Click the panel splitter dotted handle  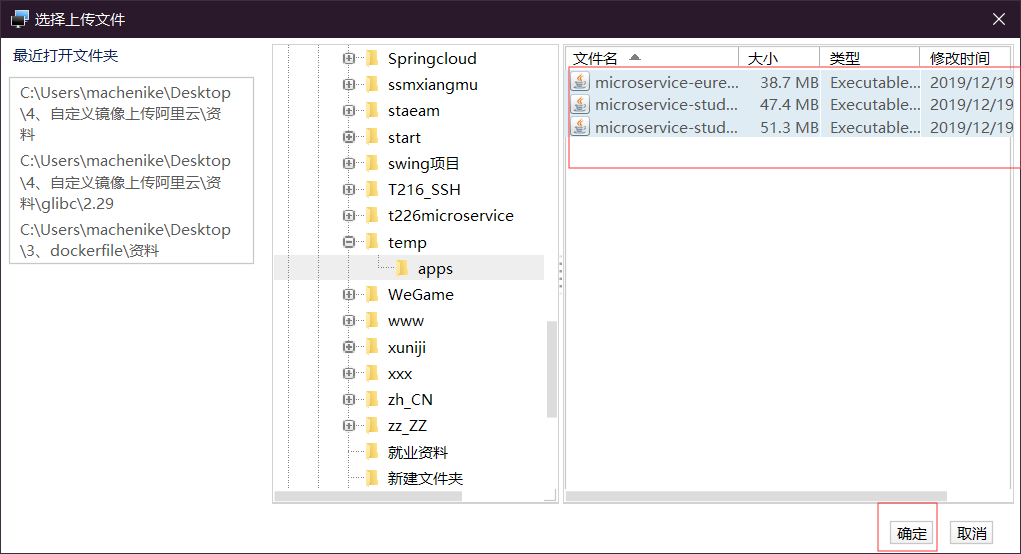point(561,273)
